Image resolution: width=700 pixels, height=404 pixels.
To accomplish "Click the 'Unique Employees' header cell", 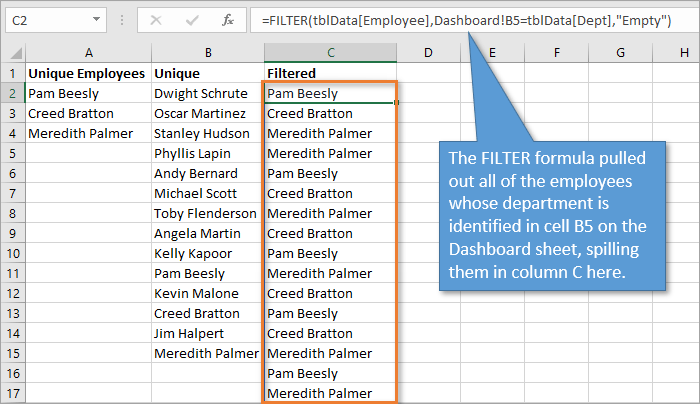I will click(89, 73).
